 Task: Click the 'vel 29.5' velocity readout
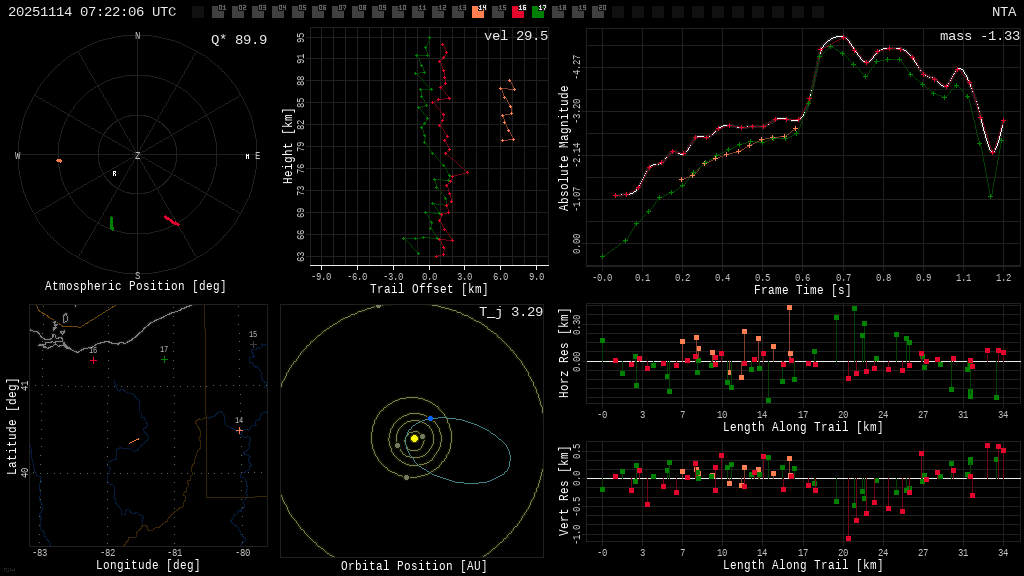(x=515, y=36)
